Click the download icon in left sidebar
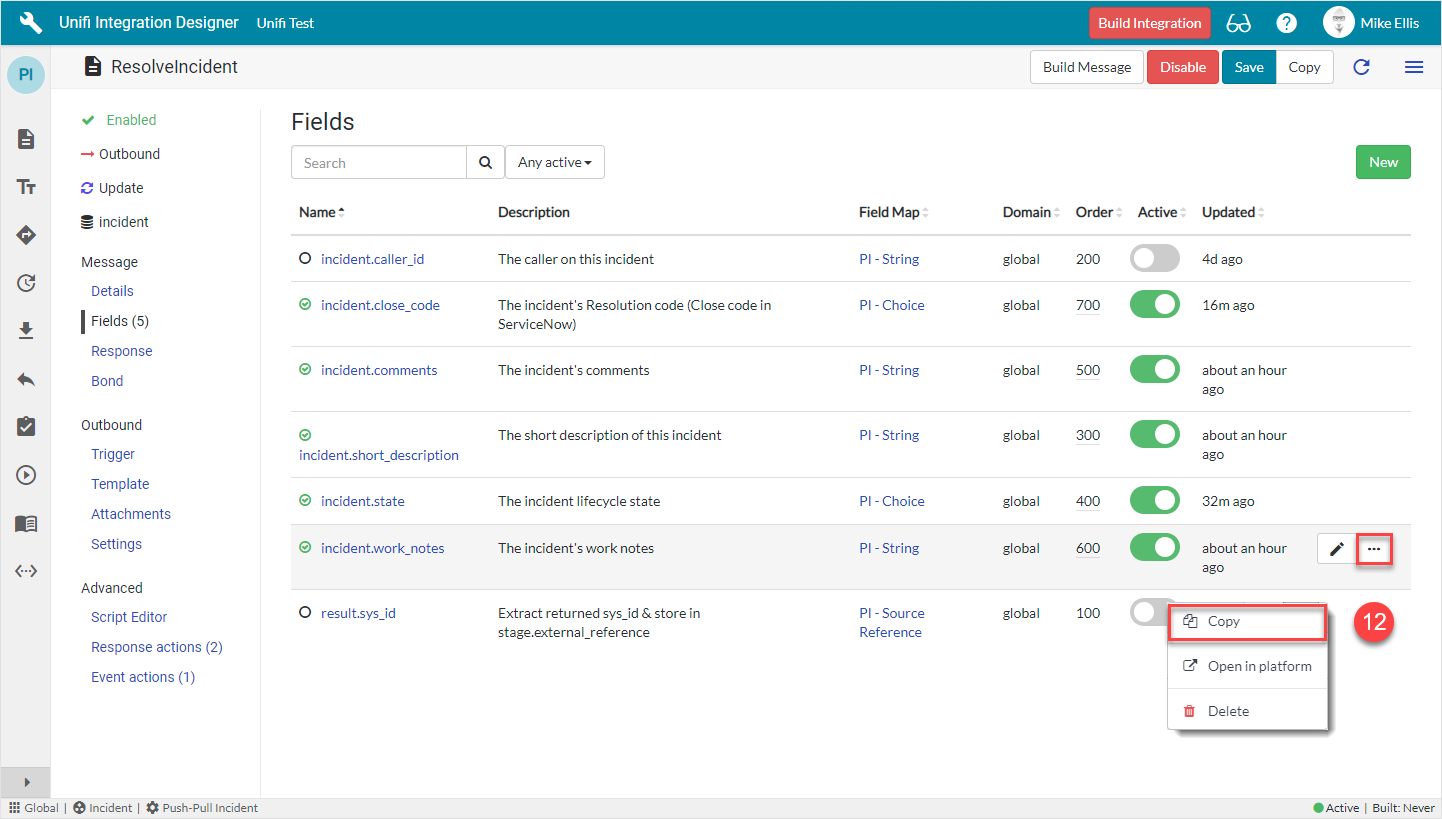 coord(26,331)
